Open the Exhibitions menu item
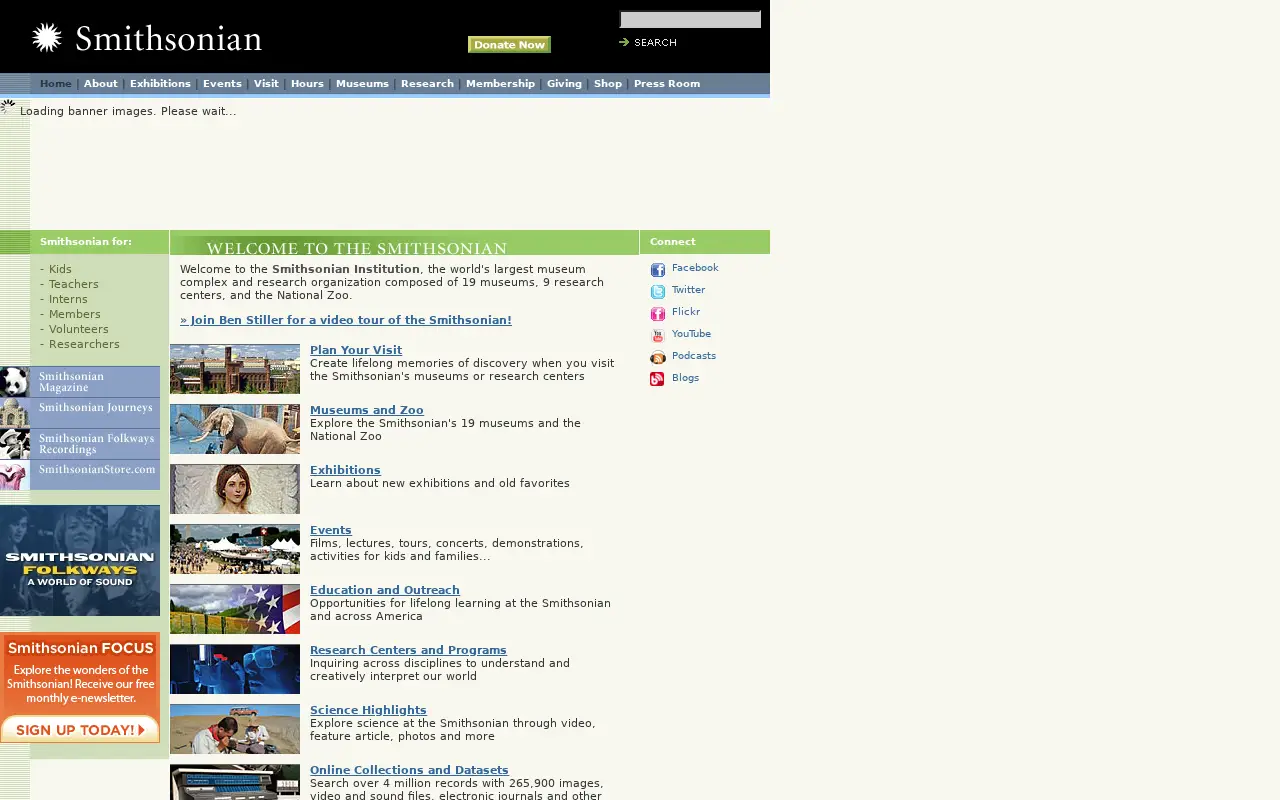This screenshot has width=1280, height=800. [x=160, y=84]
